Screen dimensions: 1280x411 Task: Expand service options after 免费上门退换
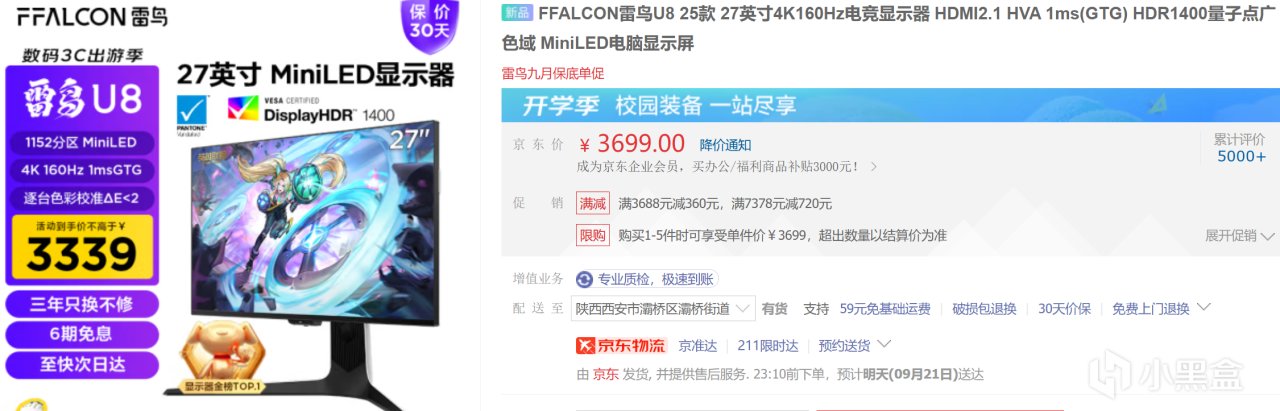1203,308
